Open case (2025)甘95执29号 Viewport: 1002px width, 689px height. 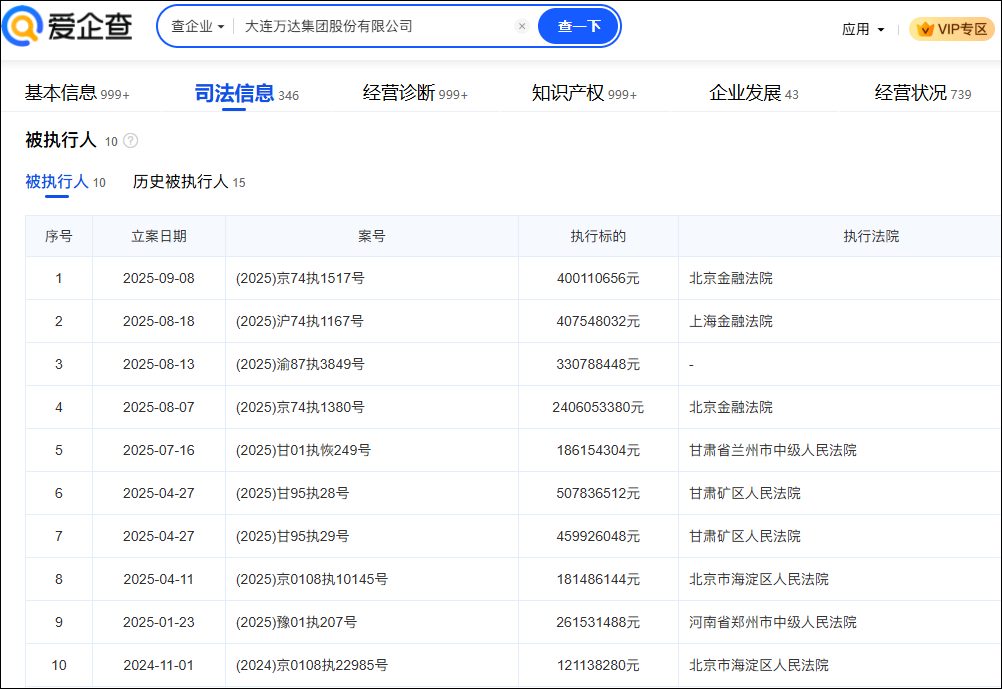pyautogui.click(x=292, y=536)
